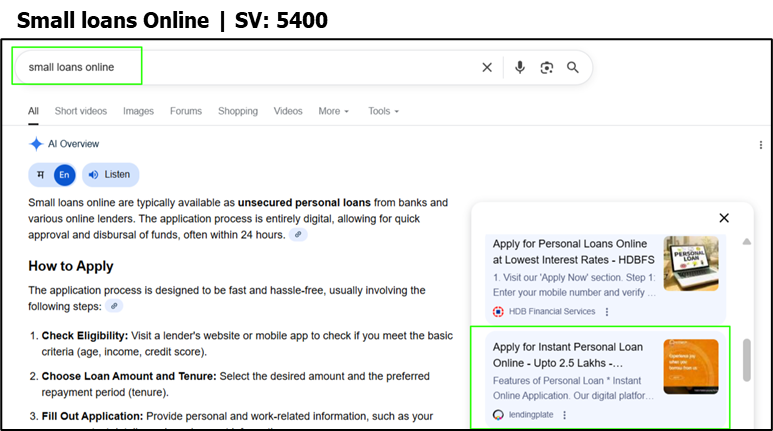Image resolution: width=773 pixels, height=431 pixels.
Task: Open AI Overview three-dot options menu
Action: pyautogui.click(x=761, y=145)
